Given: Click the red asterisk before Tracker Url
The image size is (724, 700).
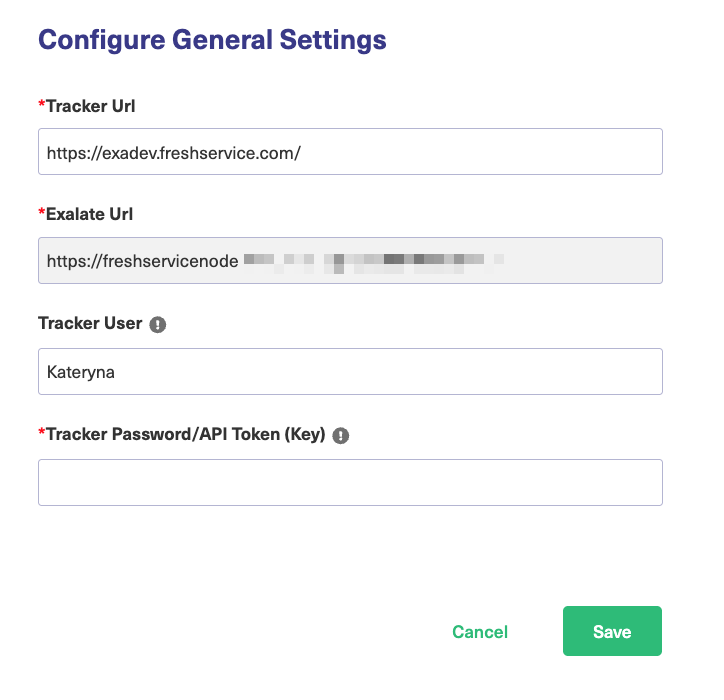Looking at the screenshot, I should coord(41,104).
